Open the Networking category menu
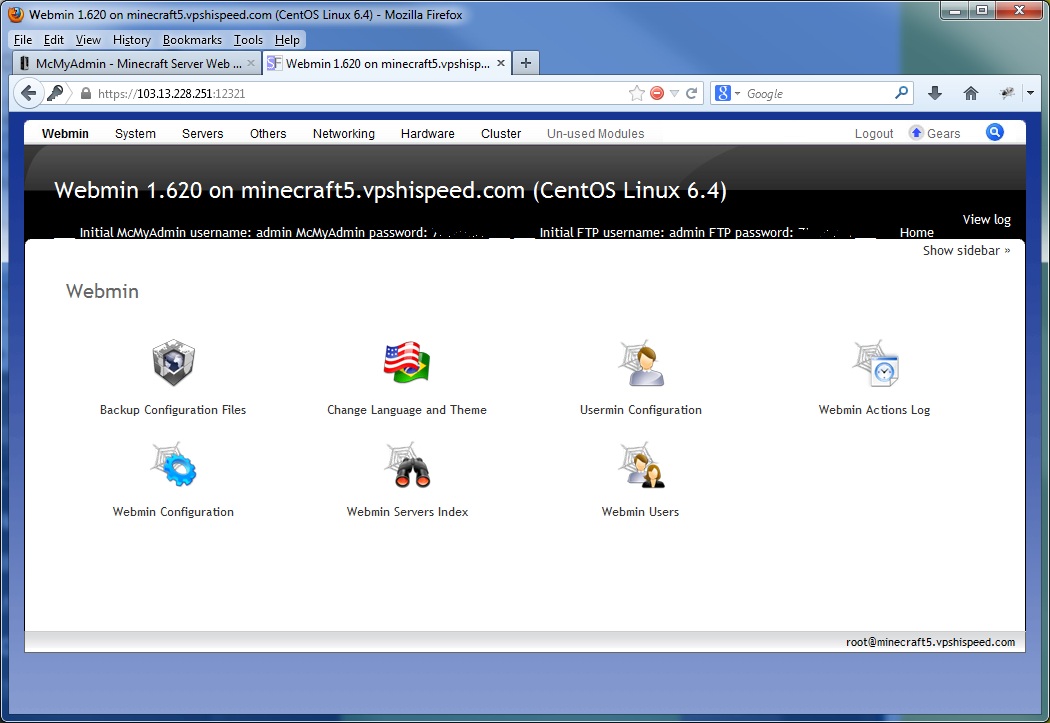Viewport: 1050px width, 723px height. [344, 133]
